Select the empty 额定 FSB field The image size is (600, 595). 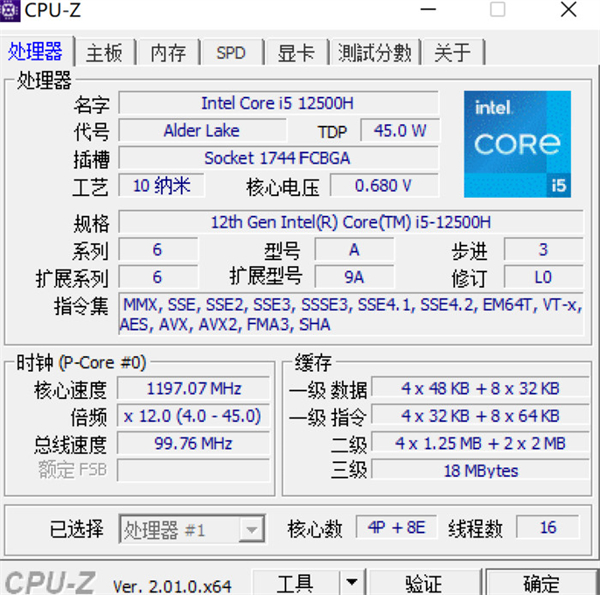pyautogui.click(x=193, y=470)
